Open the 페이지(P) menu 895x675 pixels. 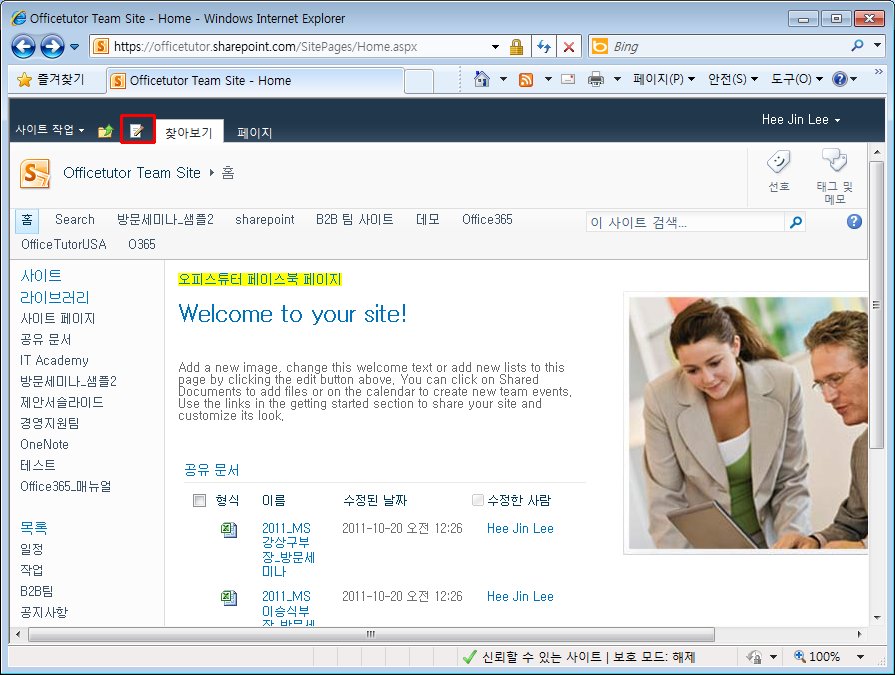[x=663, y=79]
